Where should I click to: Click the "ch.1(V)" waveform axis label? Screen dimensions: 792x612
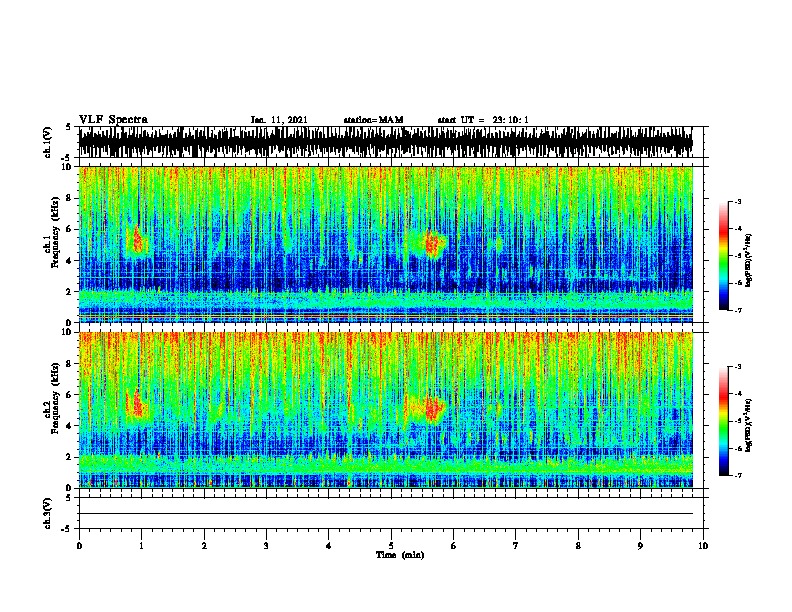point(48,142)
